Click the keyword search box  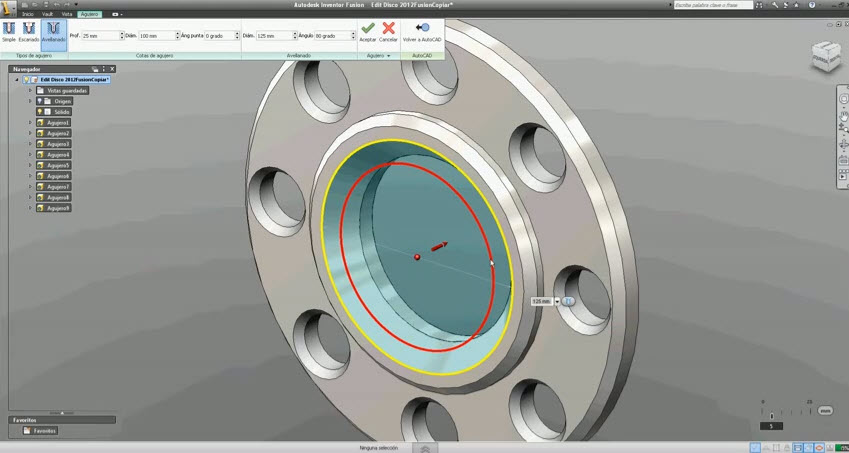[x=713, y=5]
